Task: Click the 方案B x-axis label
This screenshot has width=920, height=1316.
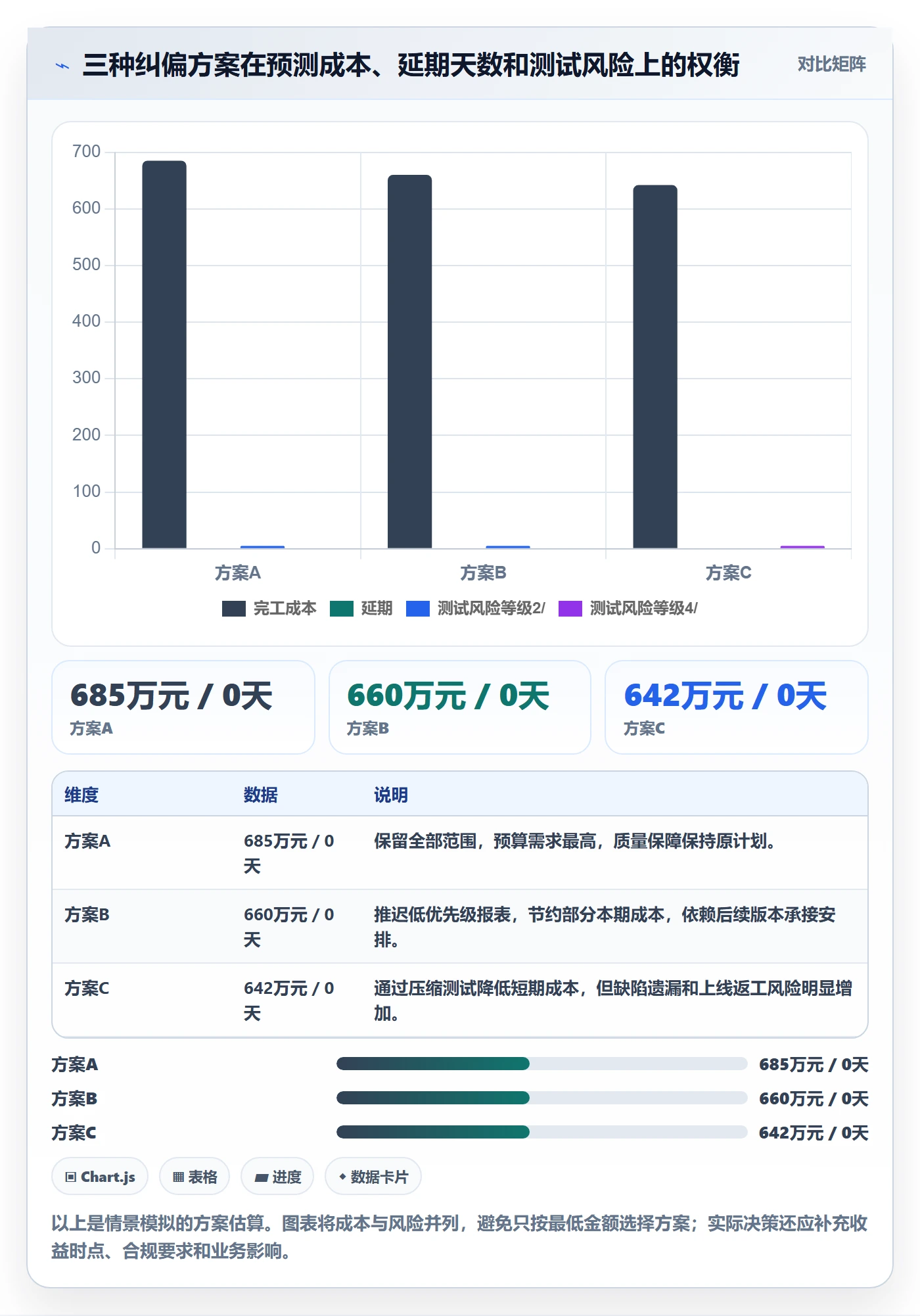Action: (483, 573)
